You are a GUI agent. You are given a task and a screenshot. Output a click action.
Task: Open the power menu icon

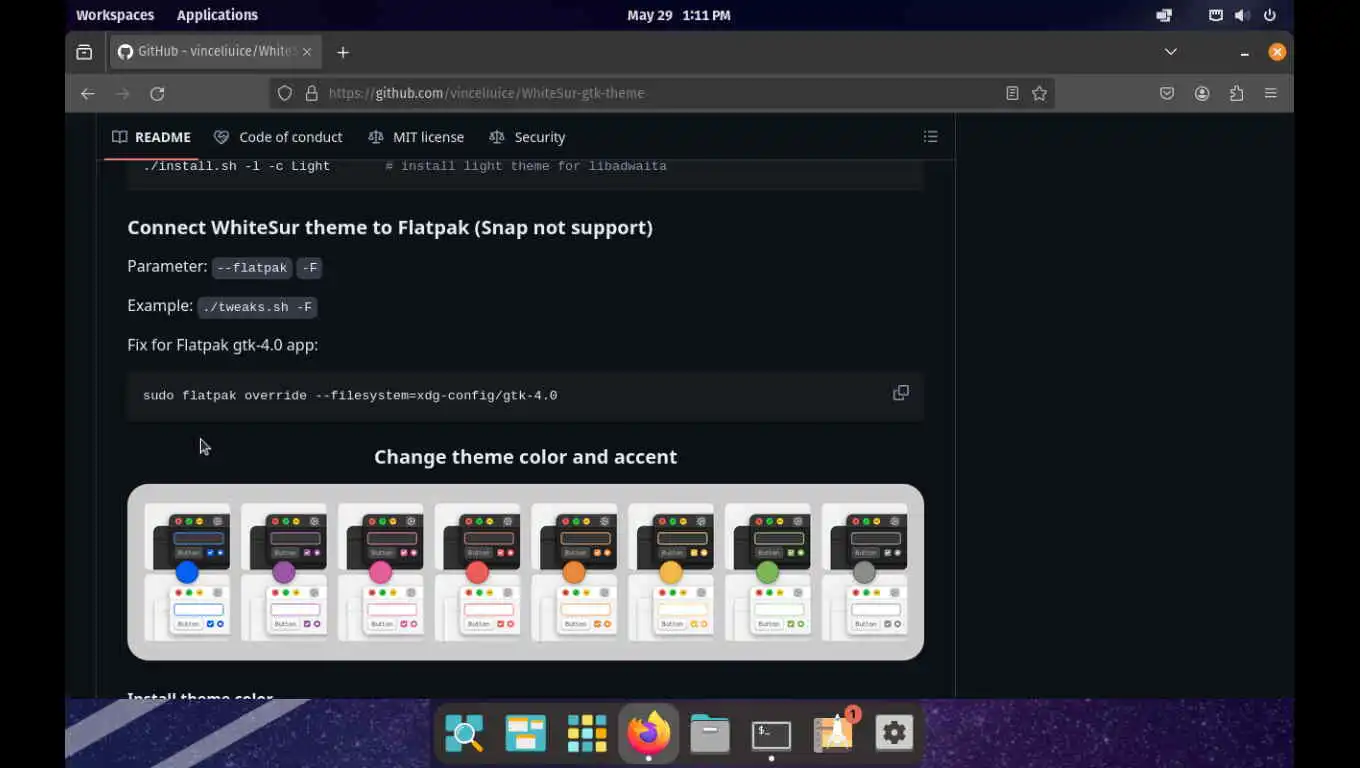pyautogui.click(x=1270, y=15)
